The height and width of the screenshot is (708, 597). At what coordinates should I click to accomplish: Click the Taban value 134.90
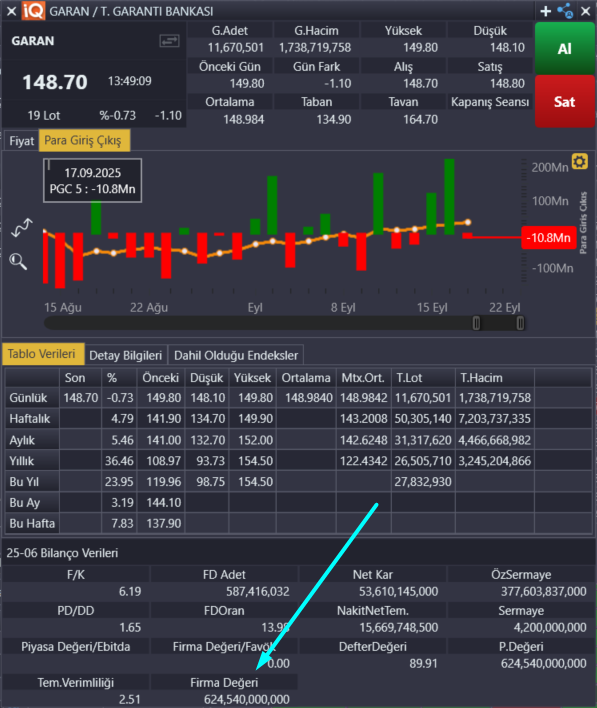click(x=334, y=120)
